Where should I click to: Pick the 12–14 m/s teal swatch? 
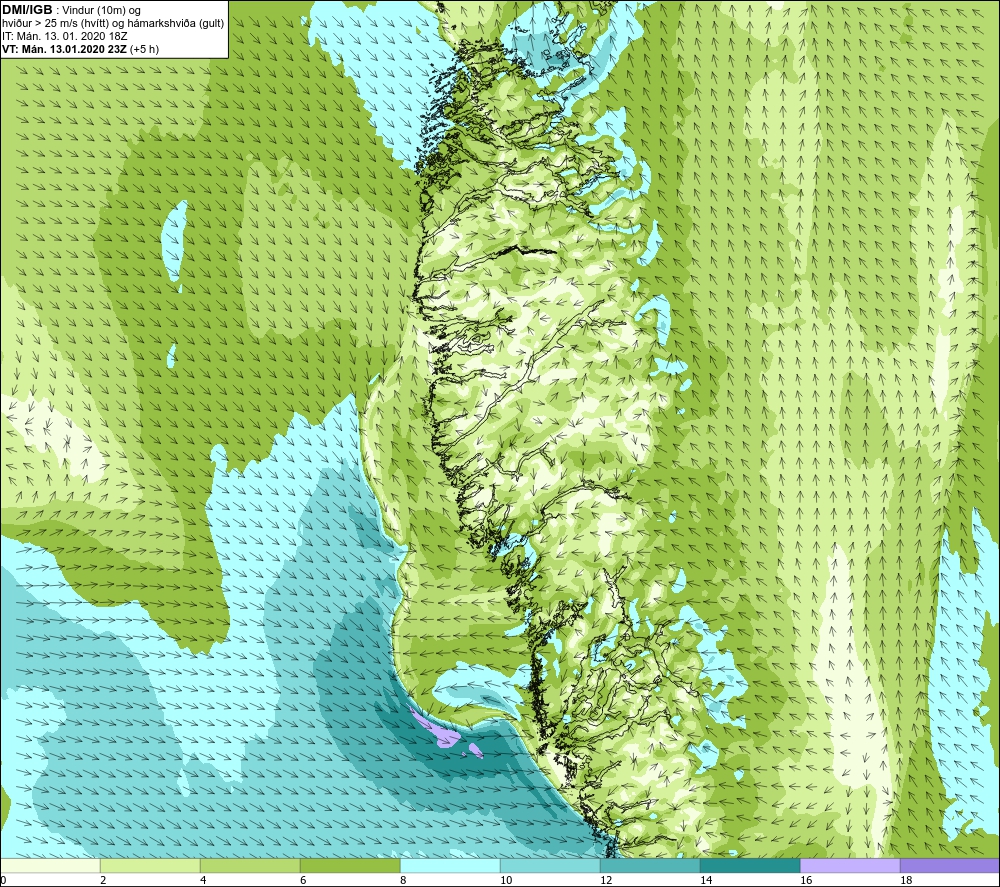(650, 865)
